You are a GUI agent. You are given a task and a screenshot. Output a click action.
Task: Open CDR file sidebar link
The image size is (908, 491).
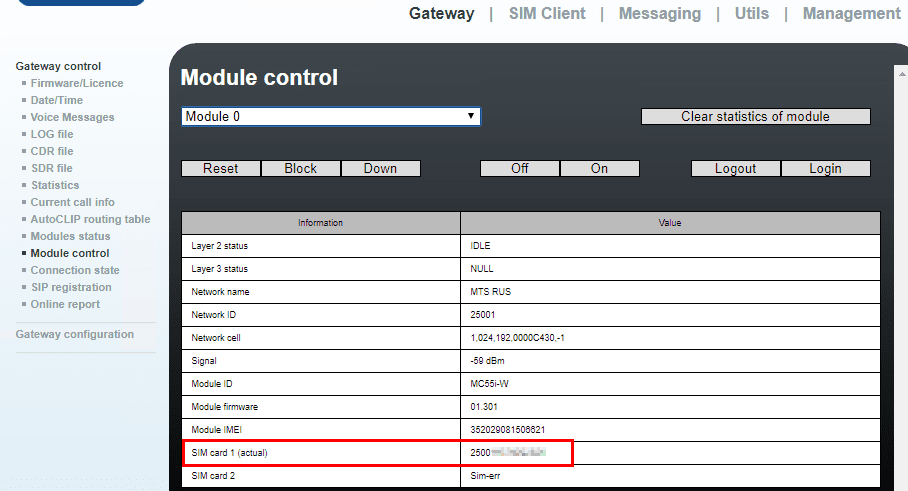coord(52,151)
